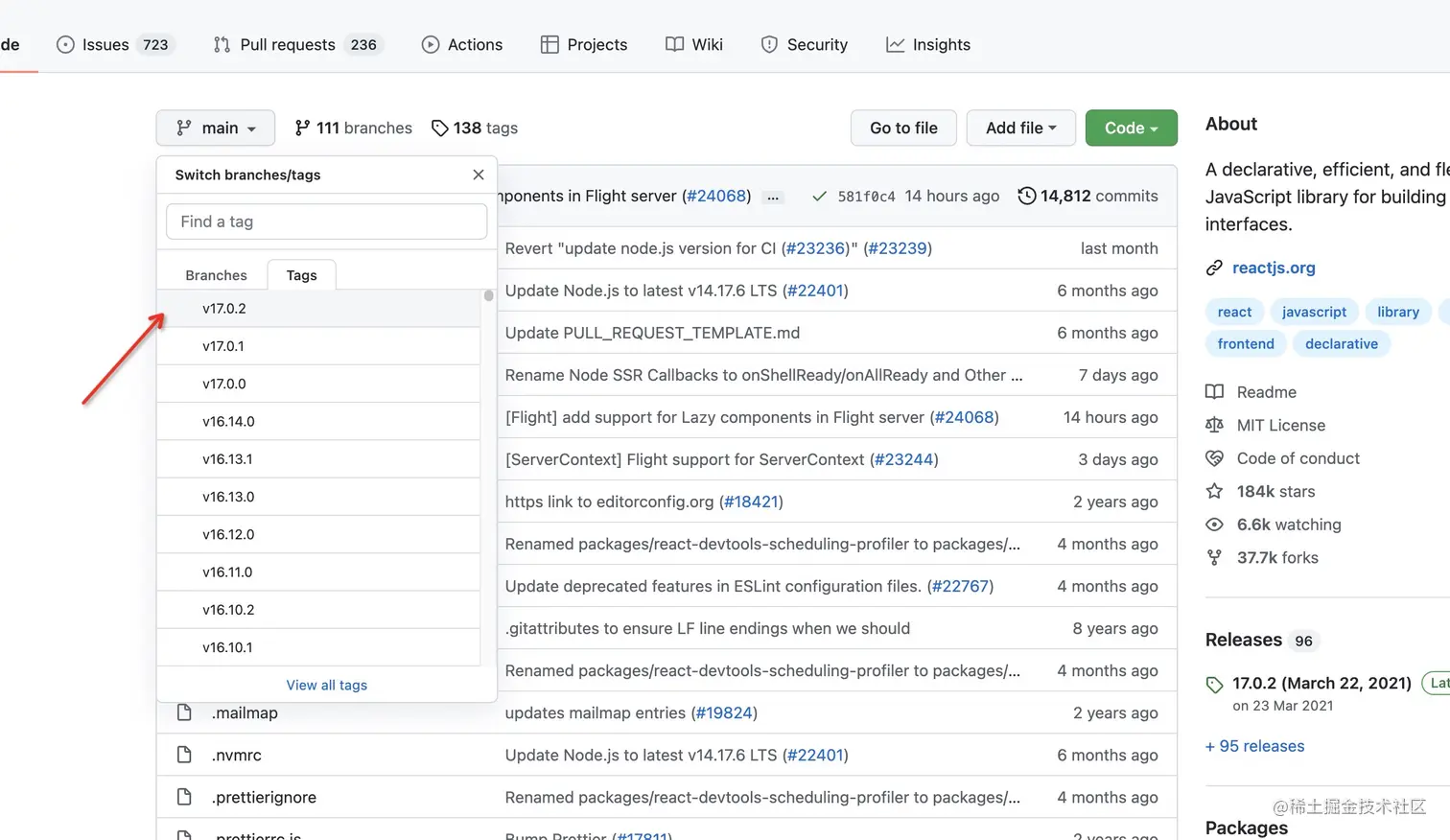
Task: Focus the Find a tag field
Action: pos(327,222)
